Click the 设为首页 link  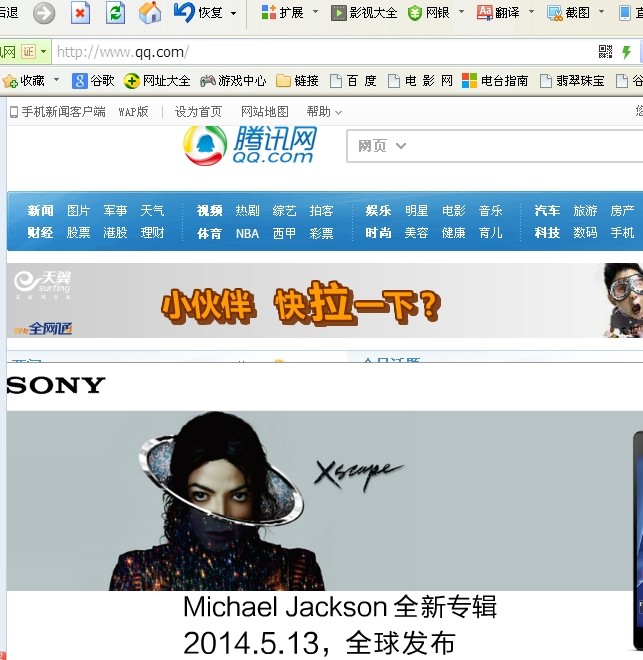click(198, 112)
